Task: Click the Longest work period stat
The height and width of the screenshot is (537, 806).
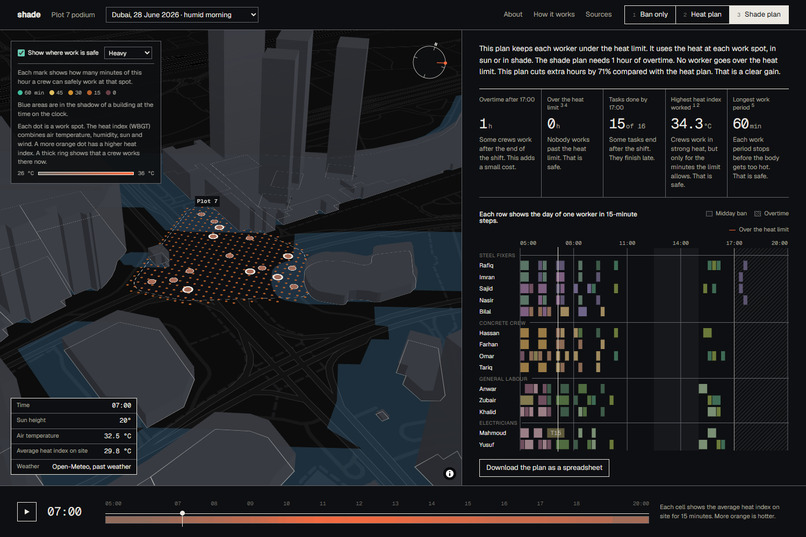Action: [758, 143]
